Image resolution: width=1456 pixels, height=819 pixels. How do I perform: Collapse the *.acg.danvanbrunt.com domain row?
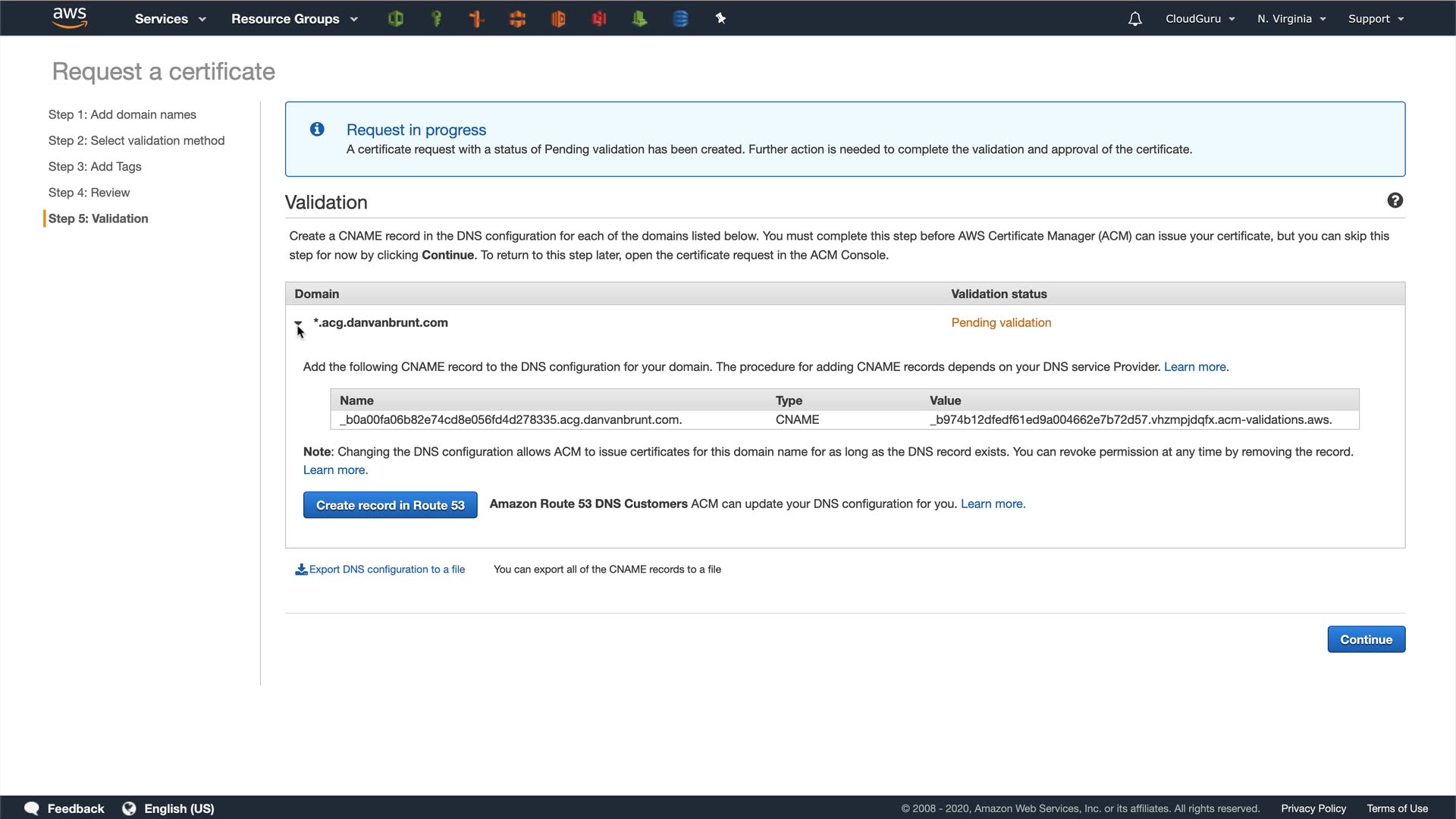coord(298,323)
